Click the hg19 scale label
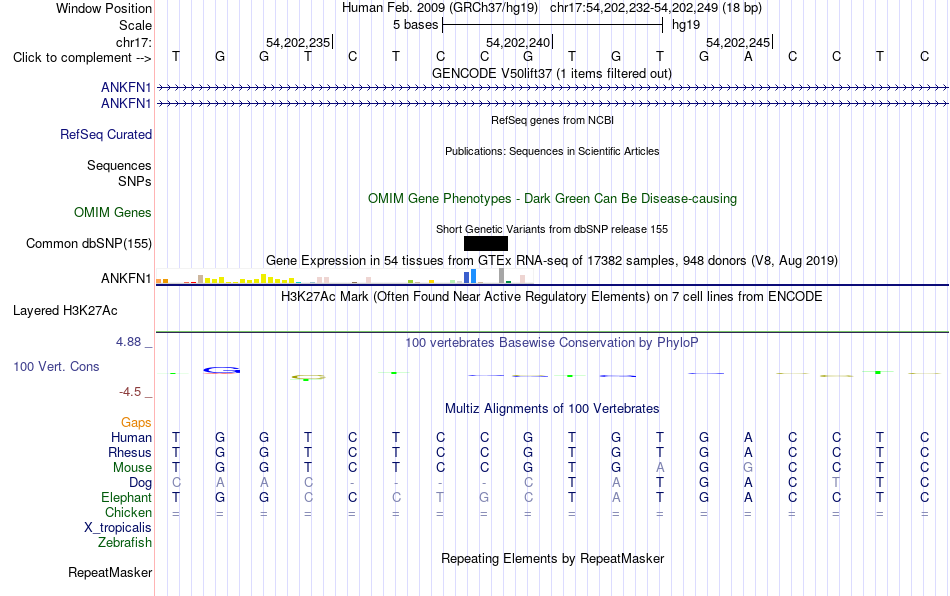The image size is (950, 596). tap(686, 25)
